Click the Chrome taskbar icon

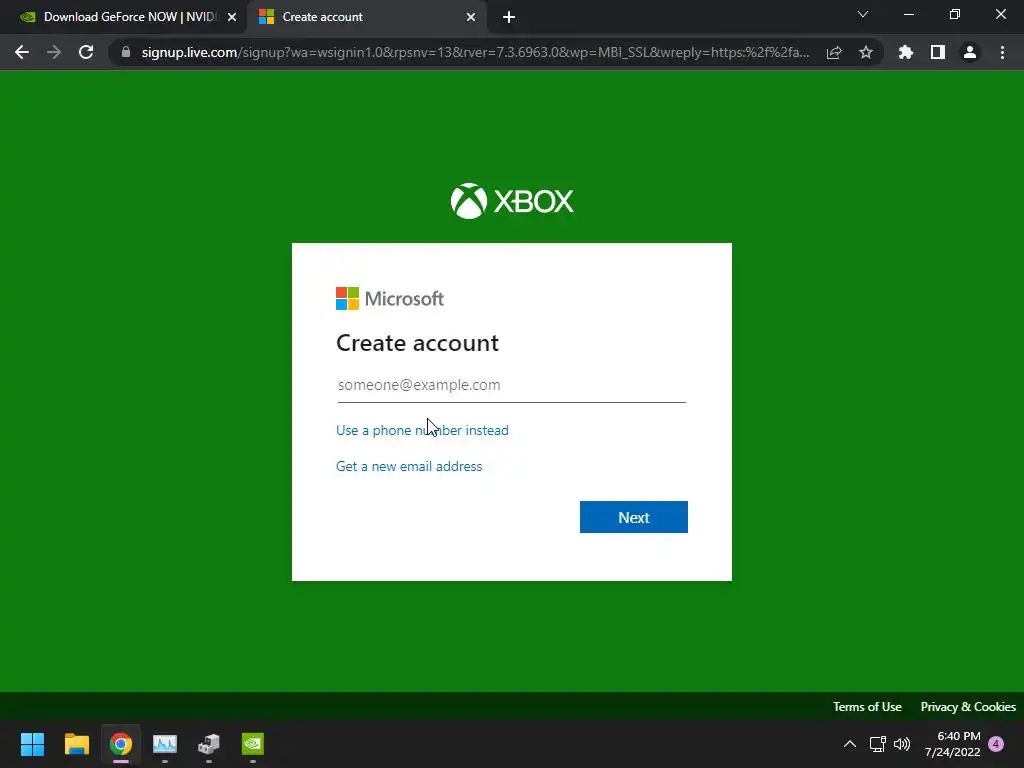pos(121,744)
